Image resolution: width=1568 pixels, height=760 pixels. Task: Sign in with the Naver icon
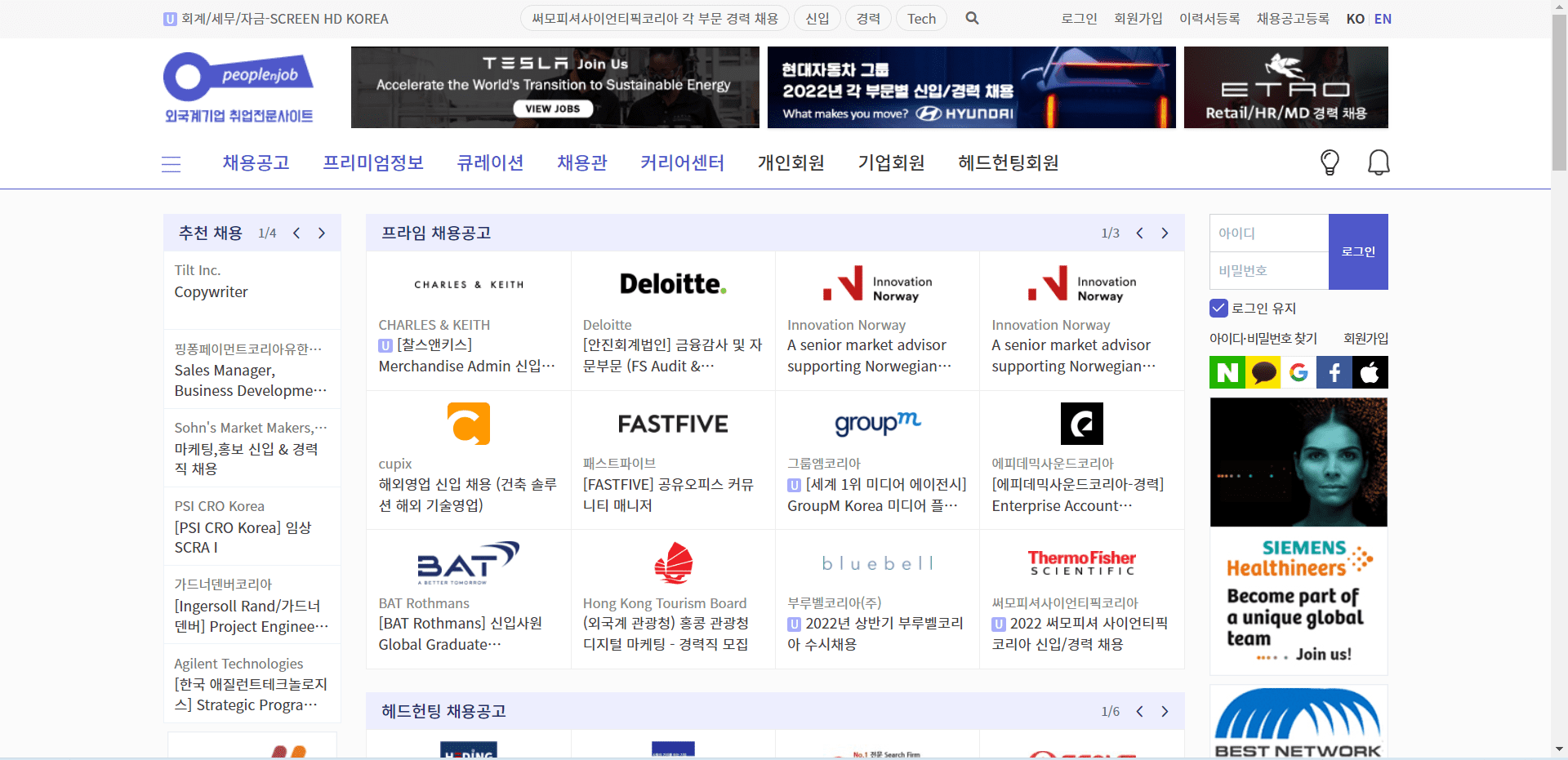coord(1227,372)
